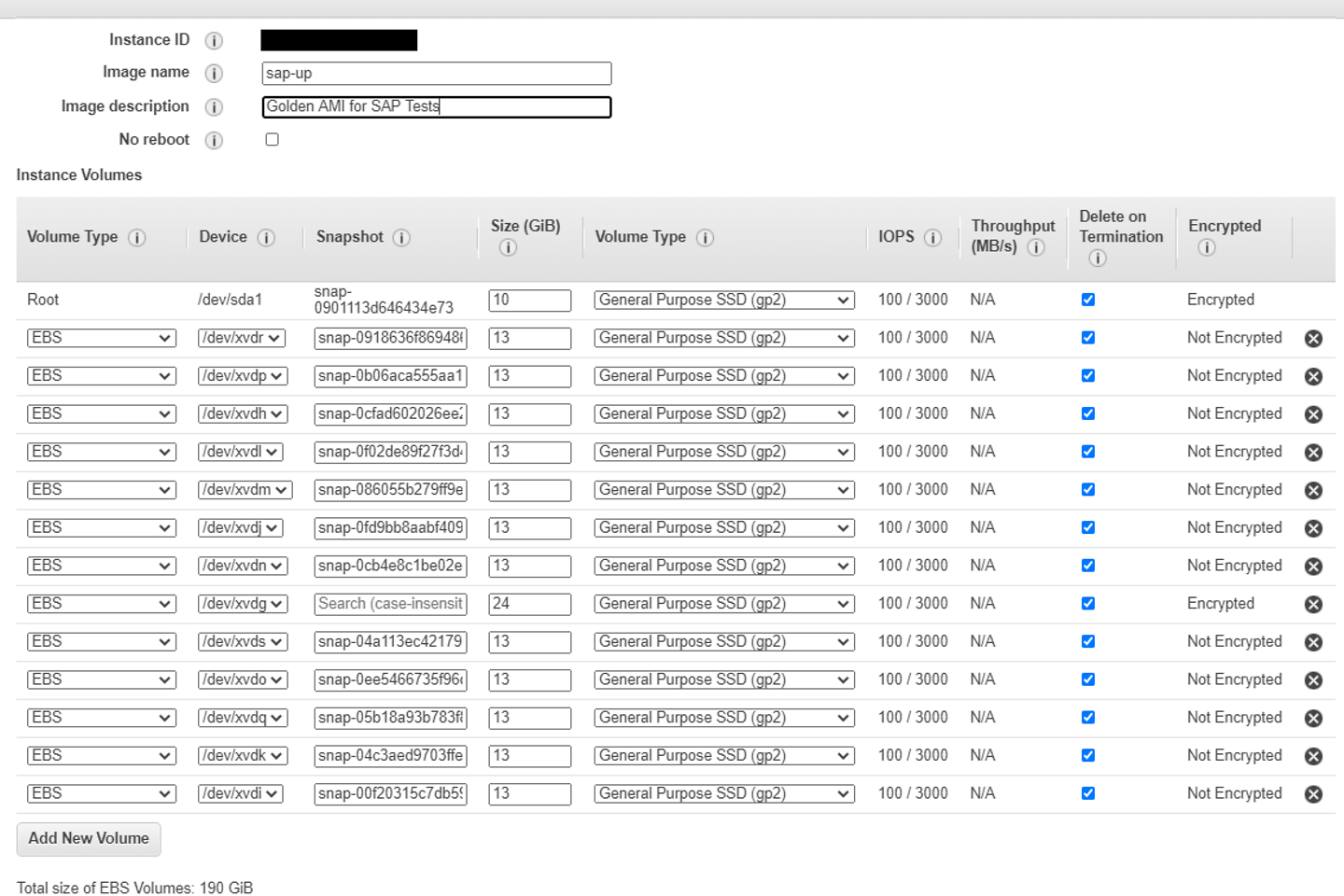This screenshot has height=896, width=1344.
Task: Click Throughput (MB/s) info icon
Action: point(1036,247)
